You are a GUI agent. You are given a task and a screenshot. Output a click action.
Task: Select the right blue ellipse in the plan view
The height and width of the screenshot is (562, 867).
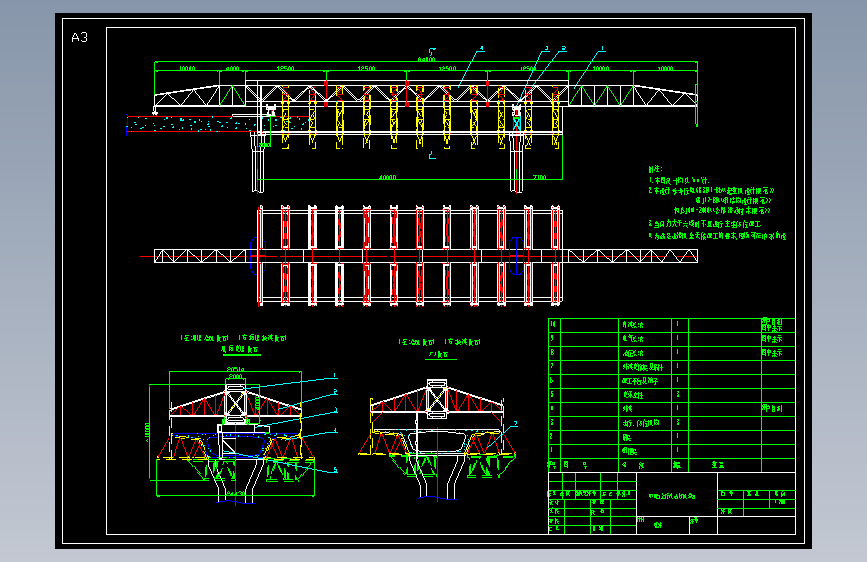[x=516, y=256]
